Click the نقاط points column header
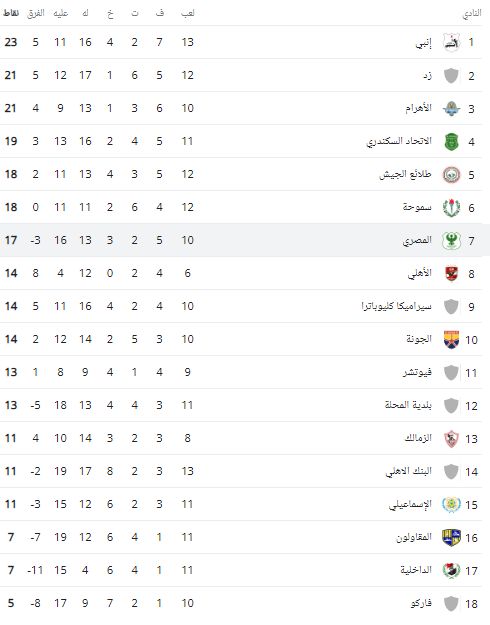This screenshot has width=490, height=625. [x=10, y=13]
